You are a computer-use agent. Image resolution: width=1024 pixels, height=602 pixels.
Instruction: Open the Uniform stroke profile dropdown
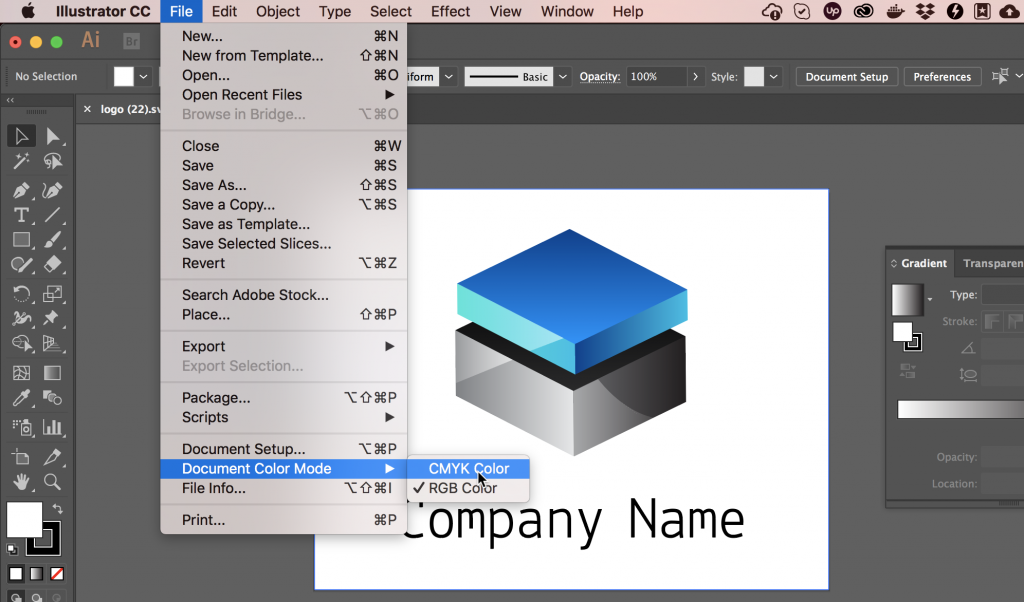pos(448,76)
